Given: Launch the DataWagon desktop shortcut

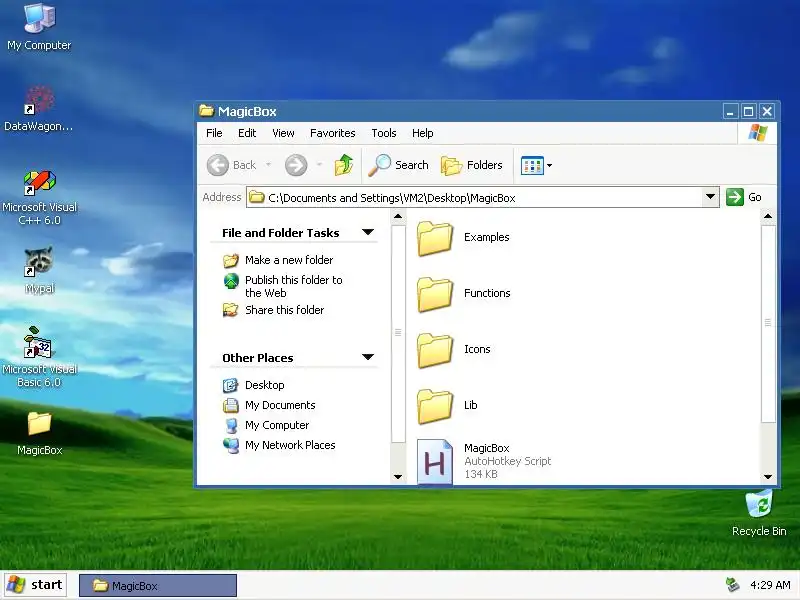Looking at the screenshot, I should (39, 109).
